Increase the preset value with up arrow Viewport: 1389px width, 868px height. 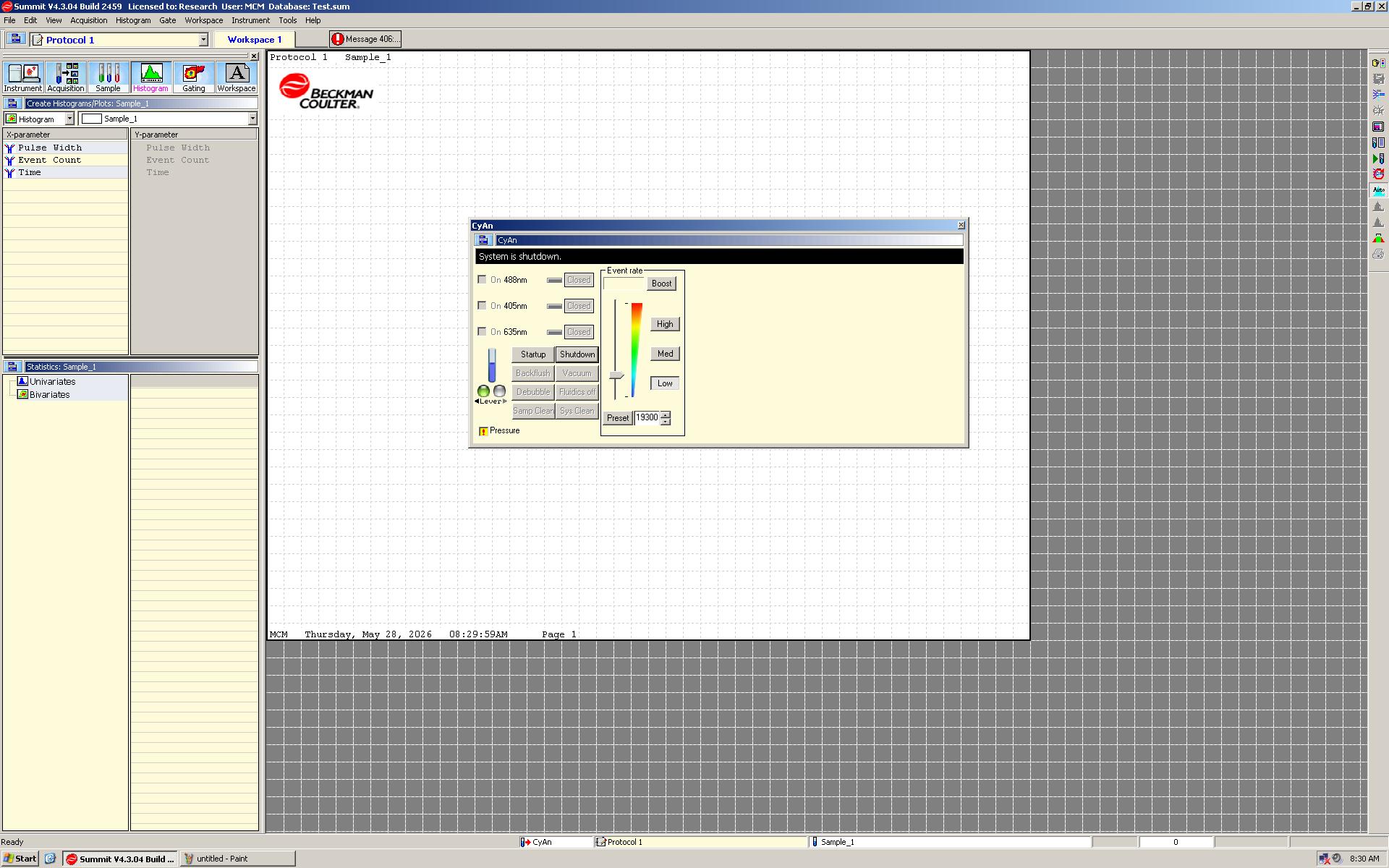tap(666, 414)
